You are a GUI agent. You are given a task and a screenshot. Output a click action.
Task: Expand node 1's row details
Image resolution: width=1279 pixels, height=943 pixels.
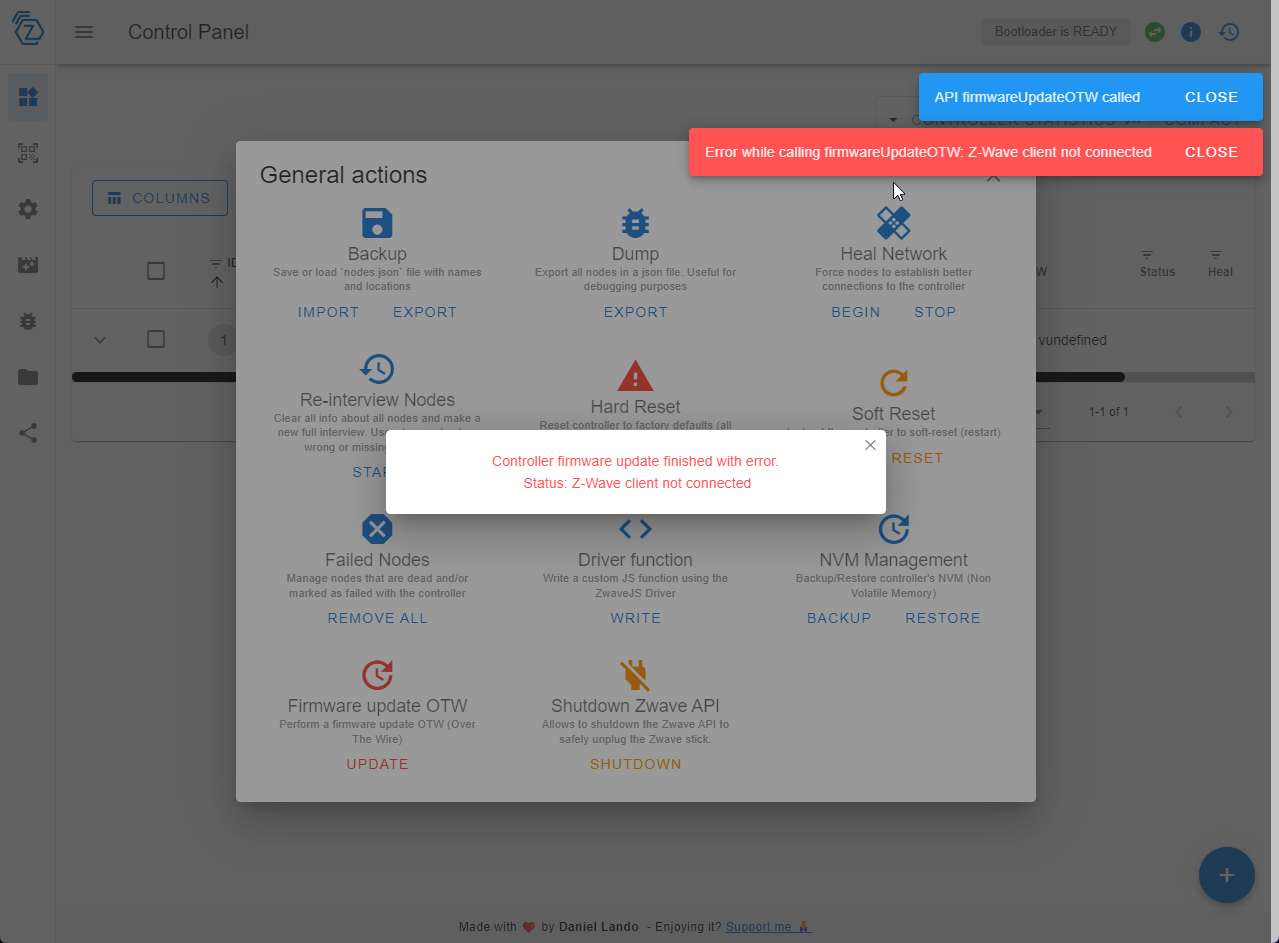[x=99, y=339]
